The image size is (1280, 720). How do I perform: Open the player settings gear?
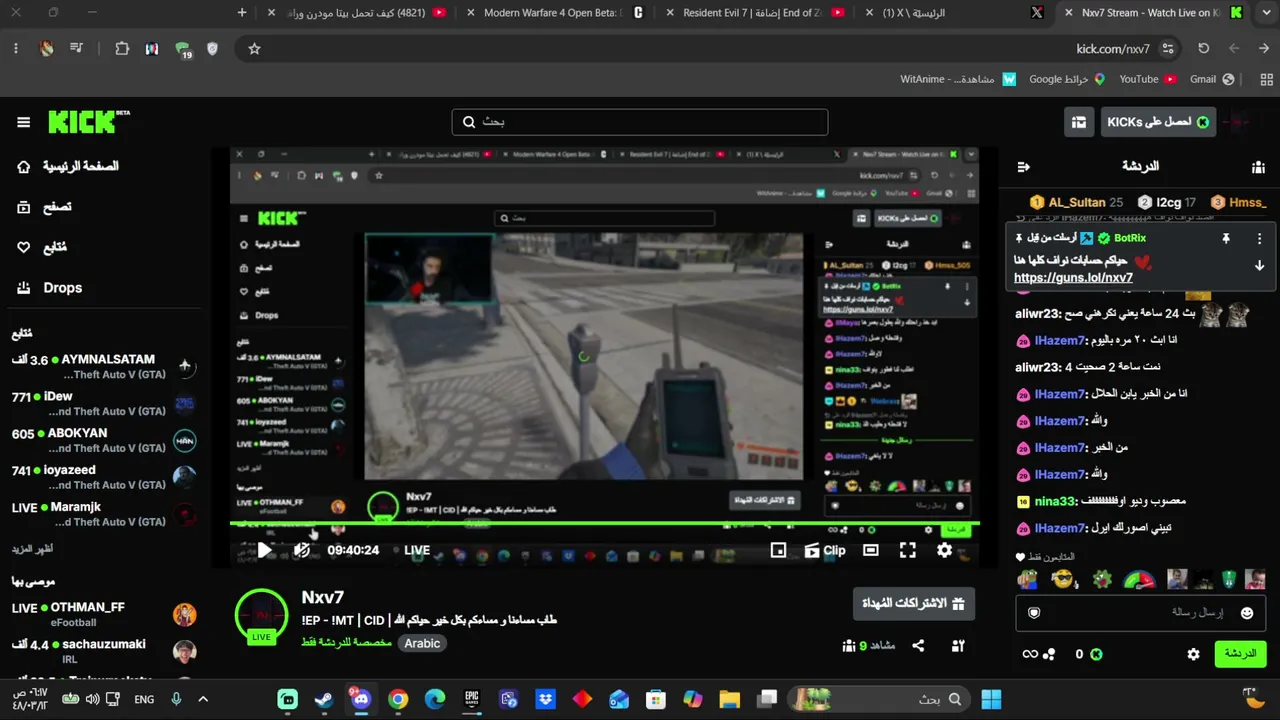click(944, 550)
